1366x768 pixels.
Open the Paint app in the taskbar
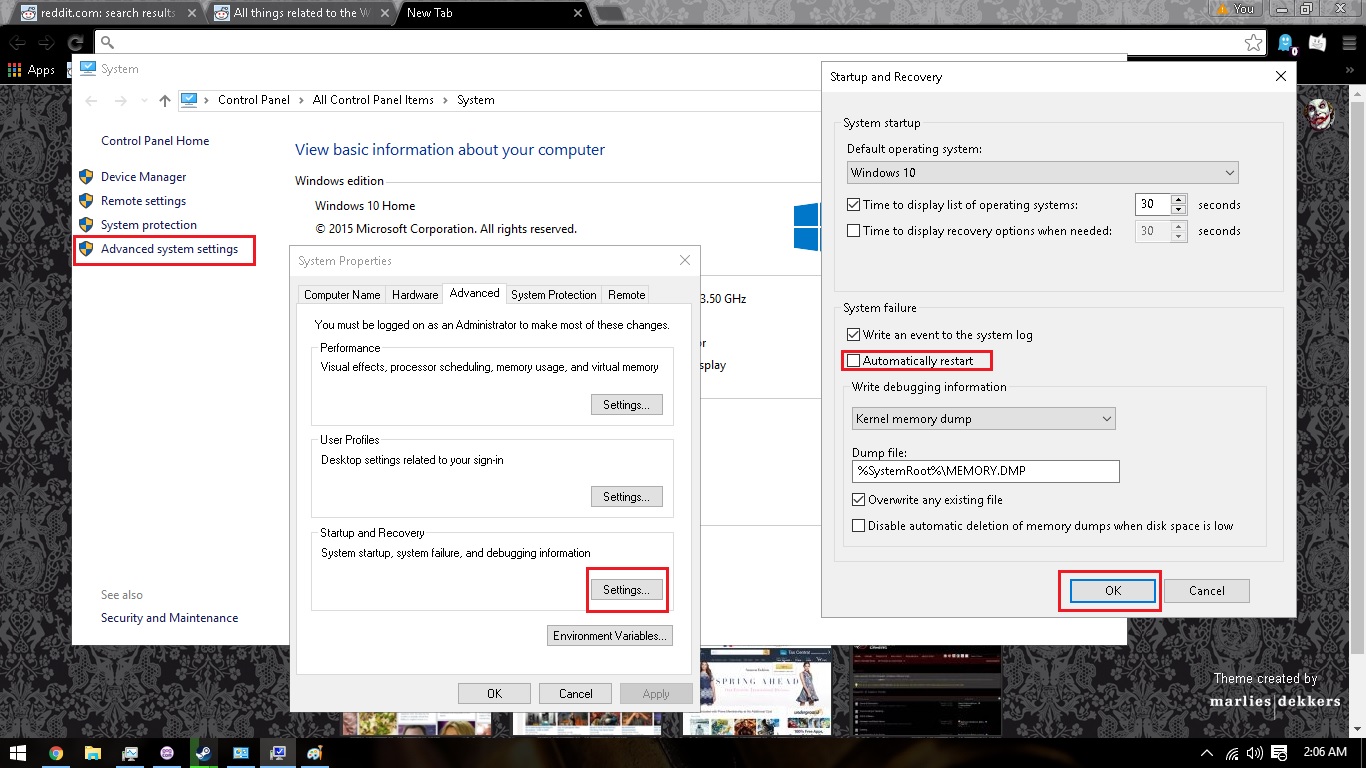(x=315, y=753)
